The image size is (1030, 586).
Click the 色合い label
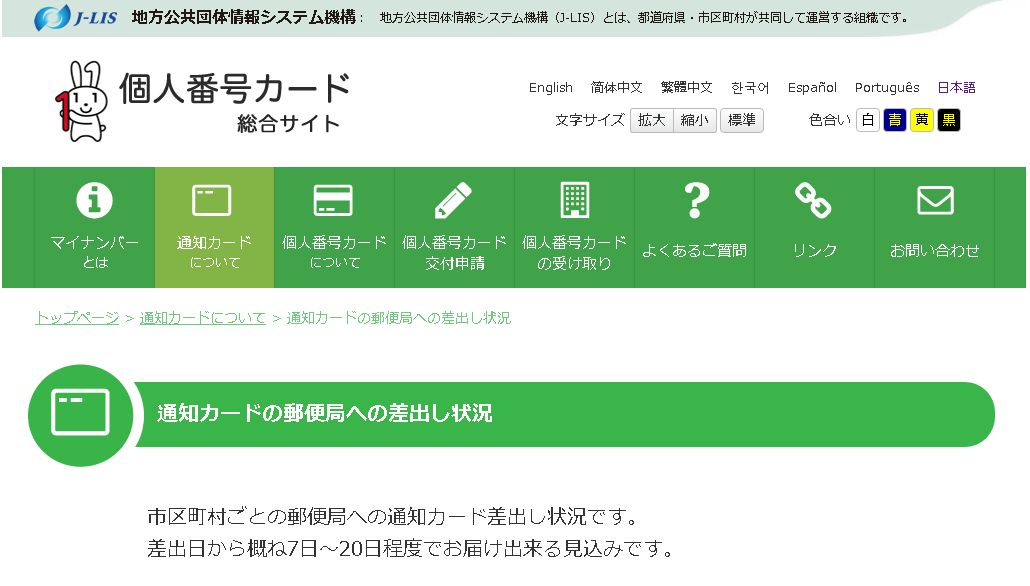click(x=830, y=120)
